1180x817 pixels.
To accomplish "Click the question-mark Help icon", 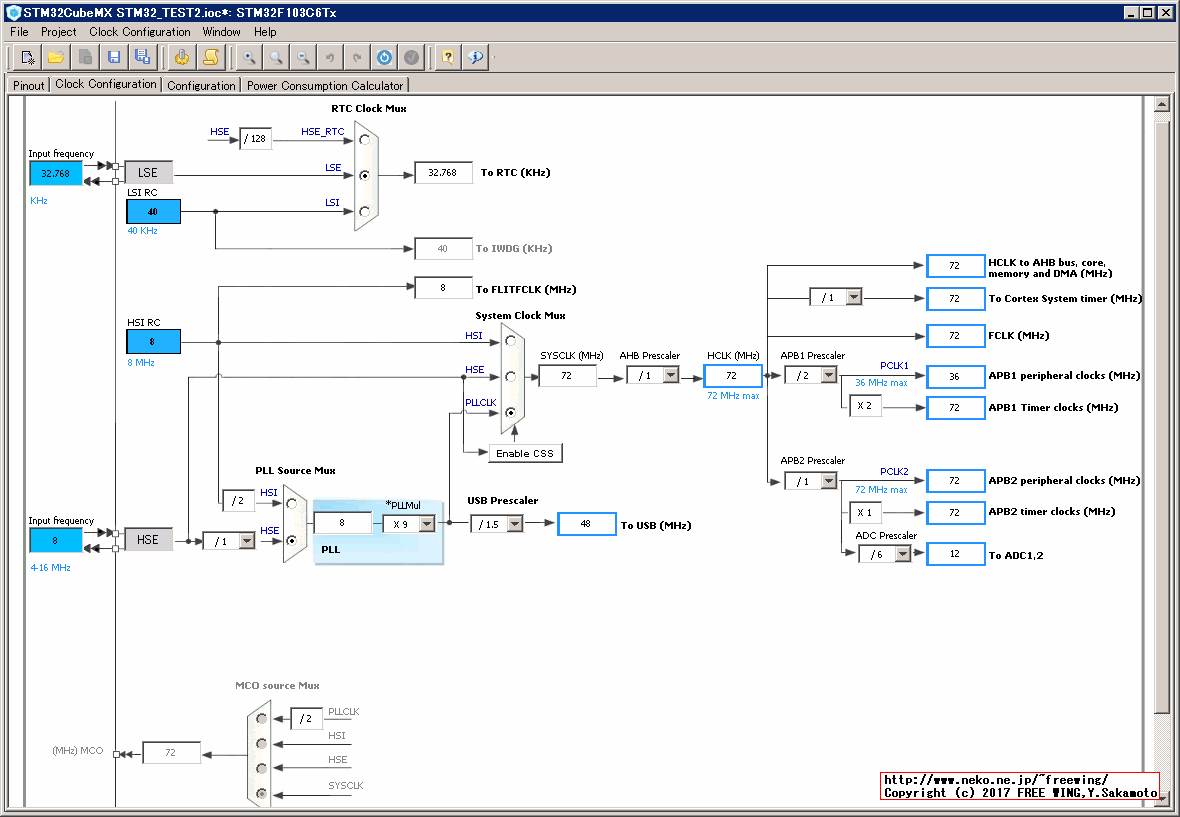I will [x=448, y=57].
